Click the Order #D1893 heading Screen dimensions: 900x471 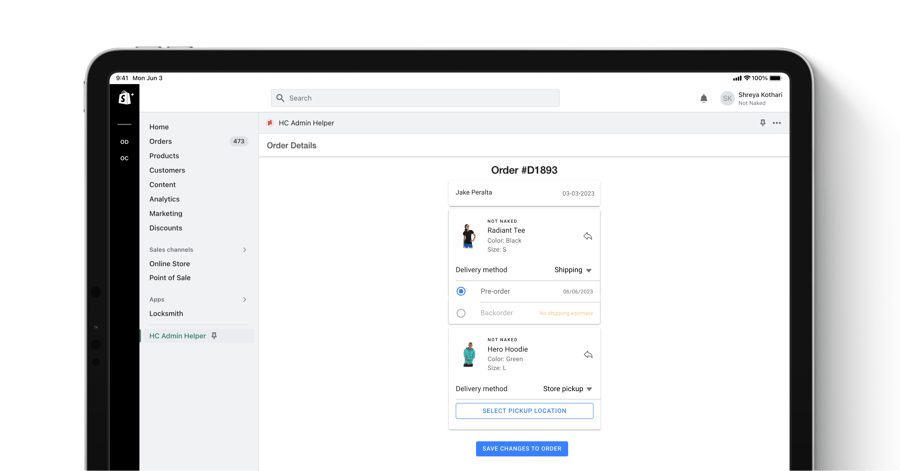pos(524,170)
